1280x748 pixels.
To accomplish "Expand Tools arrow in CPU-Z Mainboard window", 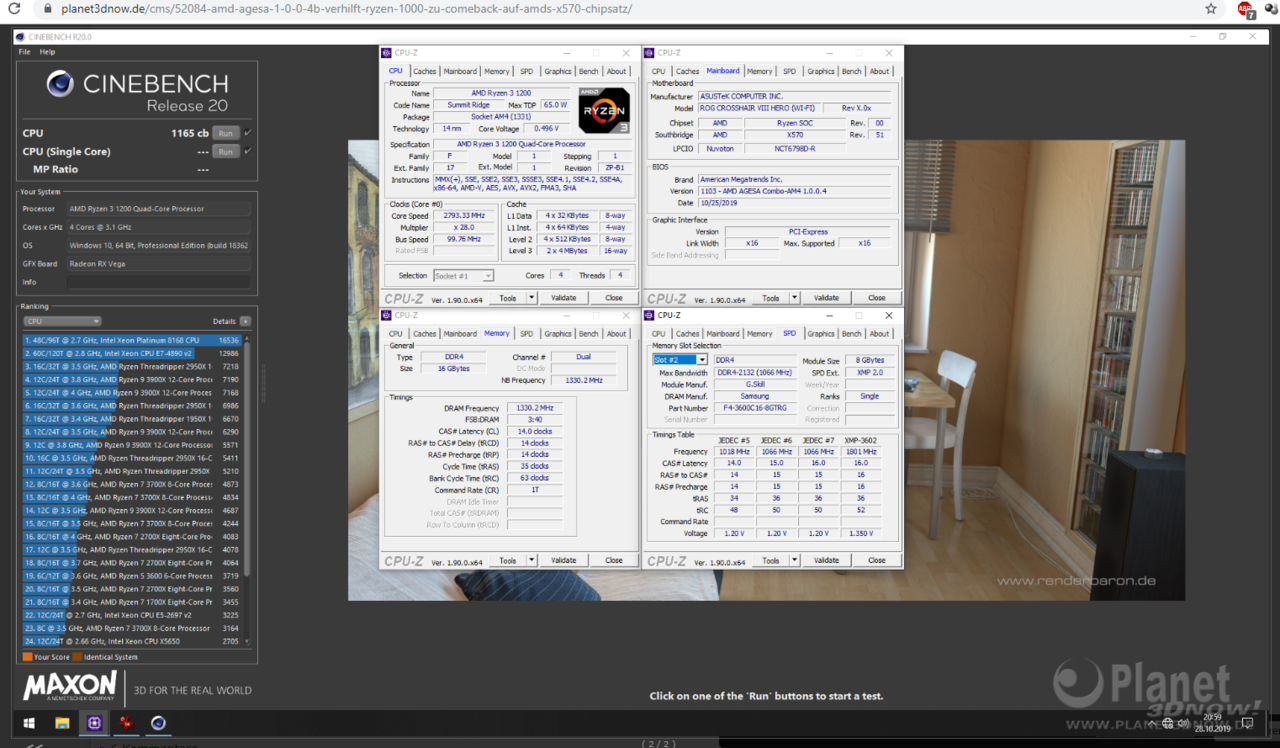I will (x=794, y=297).
